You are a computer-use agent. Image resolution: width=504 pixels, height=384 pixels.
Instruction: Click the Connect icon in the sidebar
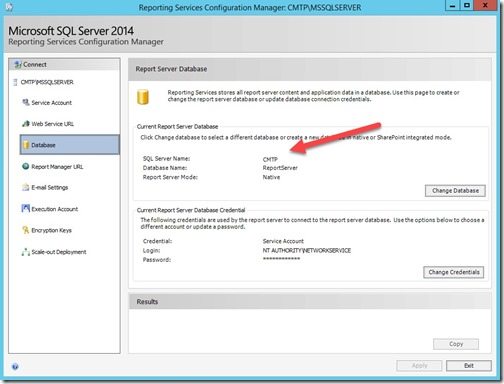(18, 65)
